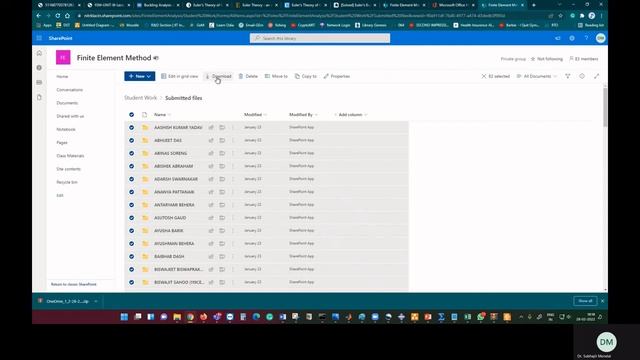Click the pink Finite Element Method site logo
This screenshot has height=360, width=640.
pos(63,58)
